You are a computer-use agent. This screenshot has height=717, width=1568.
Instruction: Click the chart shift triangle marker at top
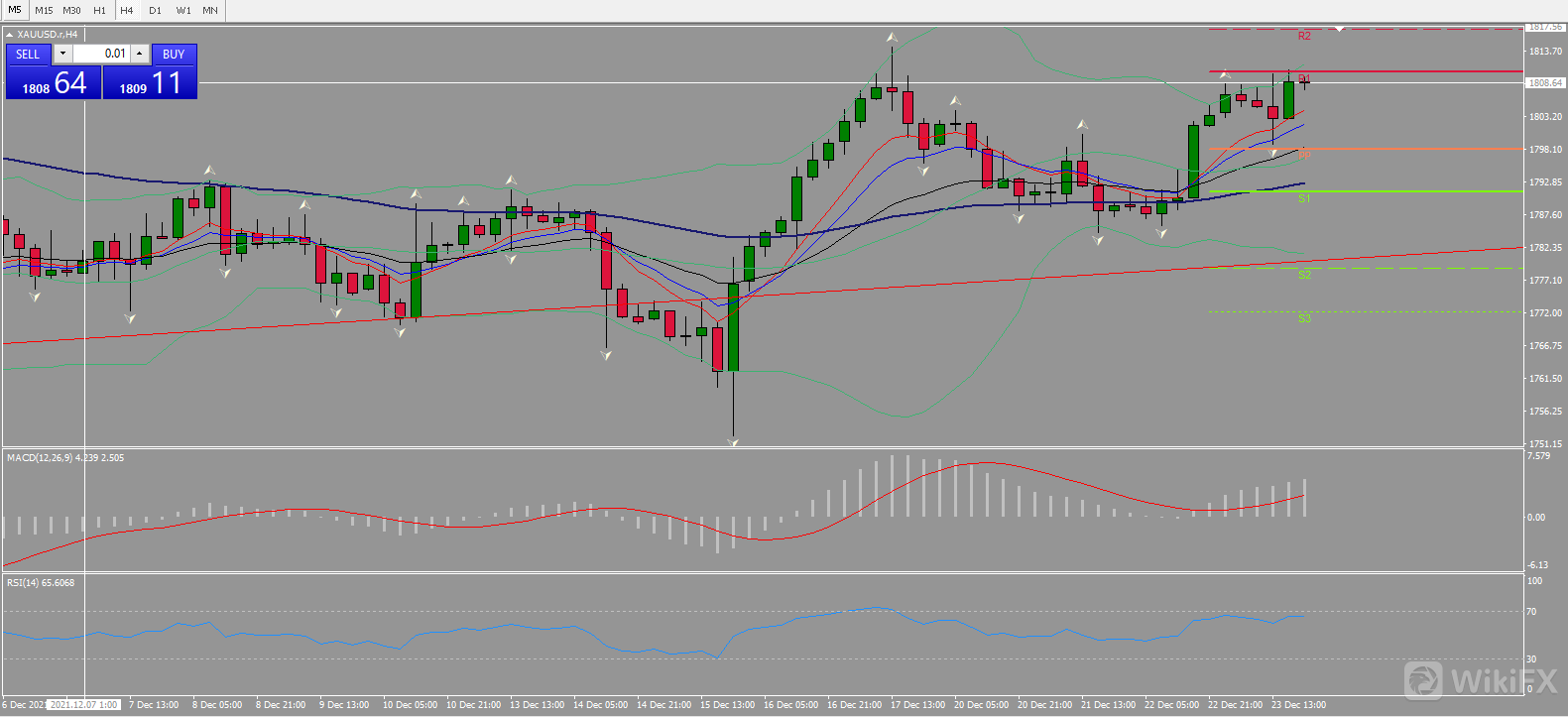tap(1339, 29)
